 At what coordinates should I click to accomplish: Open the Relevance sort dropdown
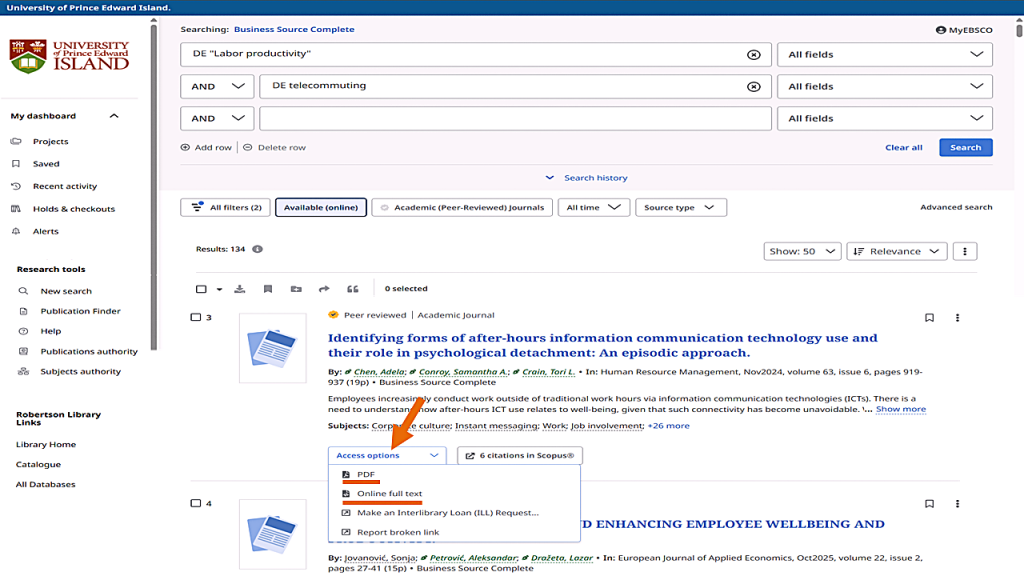[897, 252]
